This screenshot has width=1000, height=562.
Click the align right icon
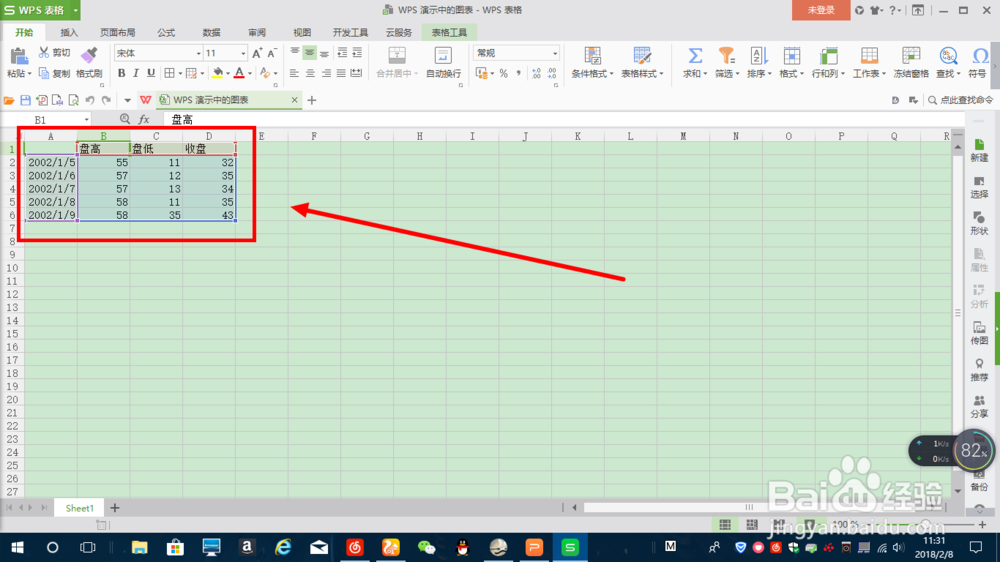tap(325, 73)
